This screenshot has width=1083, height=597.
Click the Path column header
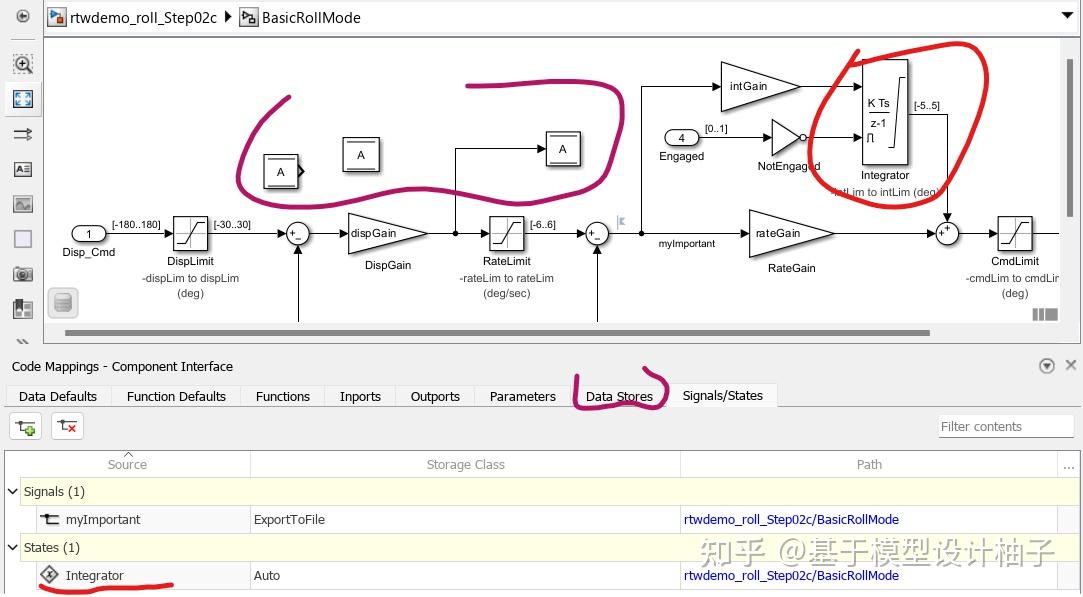tap(869, 464)
